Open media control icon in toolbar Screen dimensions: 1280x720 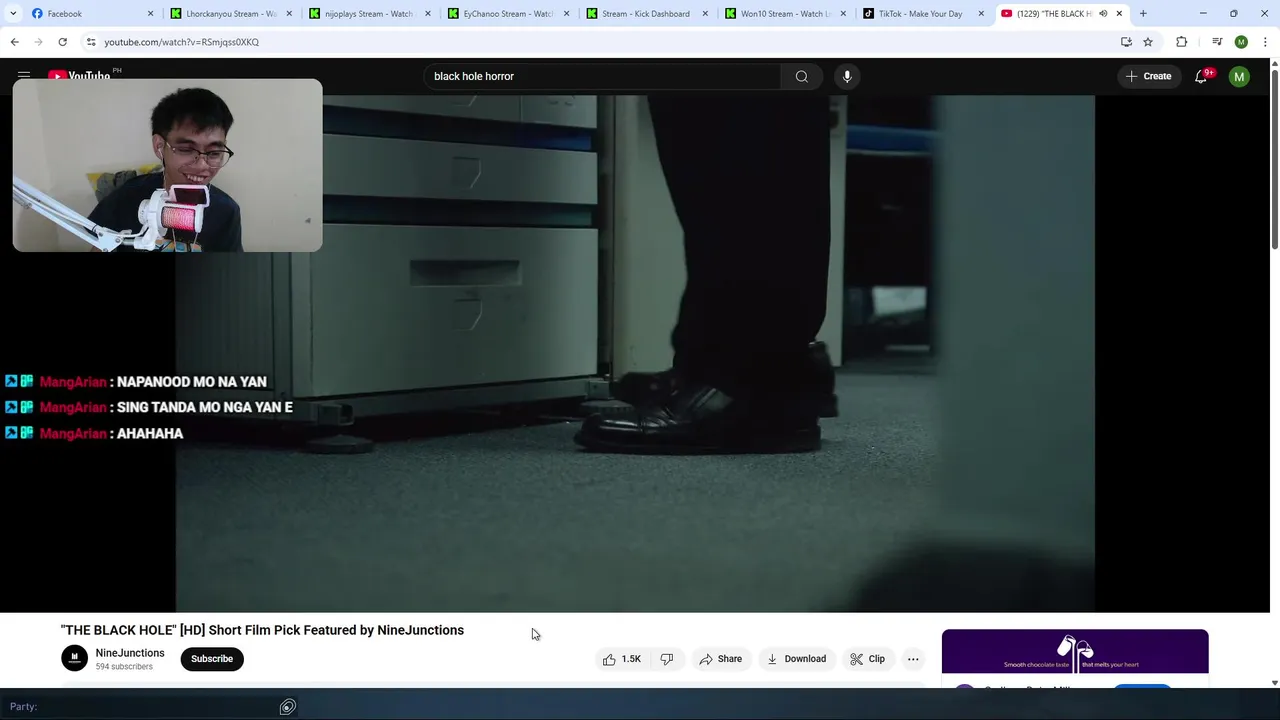pos(1217,42)
